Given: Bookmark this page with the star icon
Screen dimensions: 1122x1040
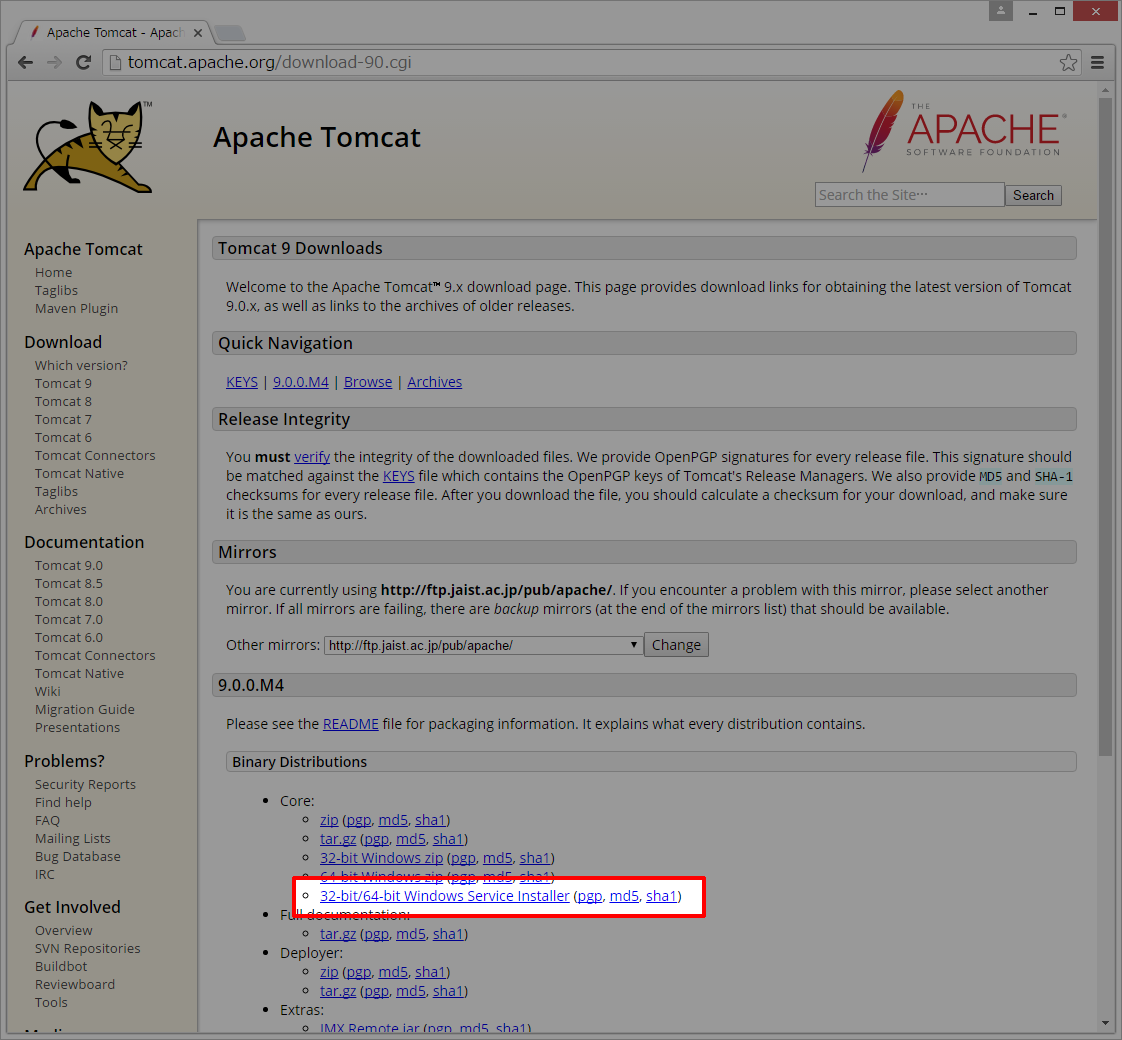Looking at the screenshot, I should point(1068,62).
